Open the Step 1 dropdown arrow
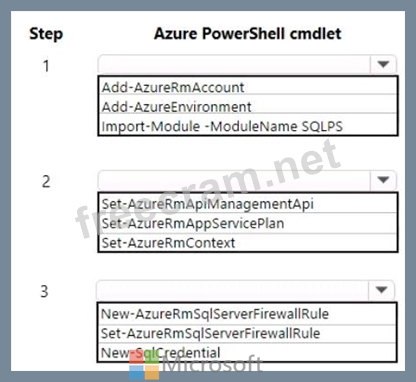The image size is (416, 382). (x=384, y=64)
